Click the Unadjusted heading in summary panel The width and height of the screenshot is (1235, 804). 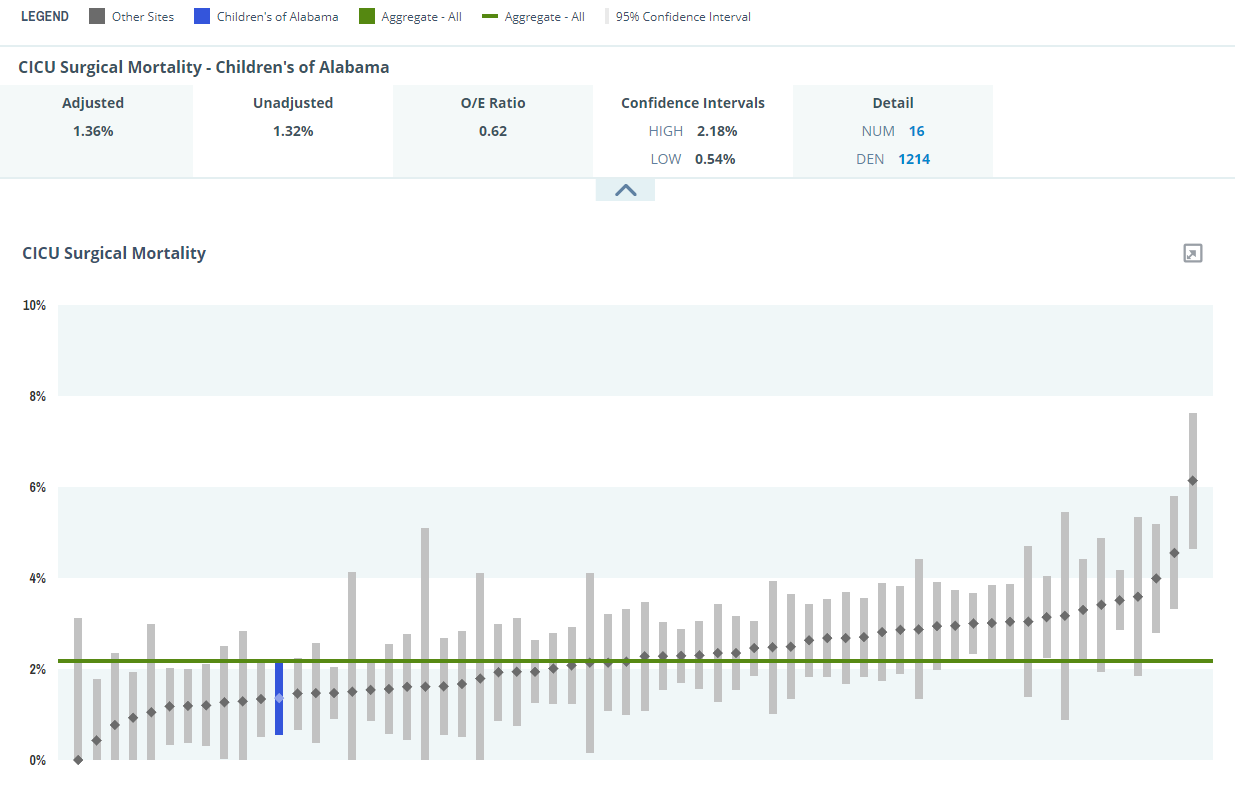pos(293,103)
